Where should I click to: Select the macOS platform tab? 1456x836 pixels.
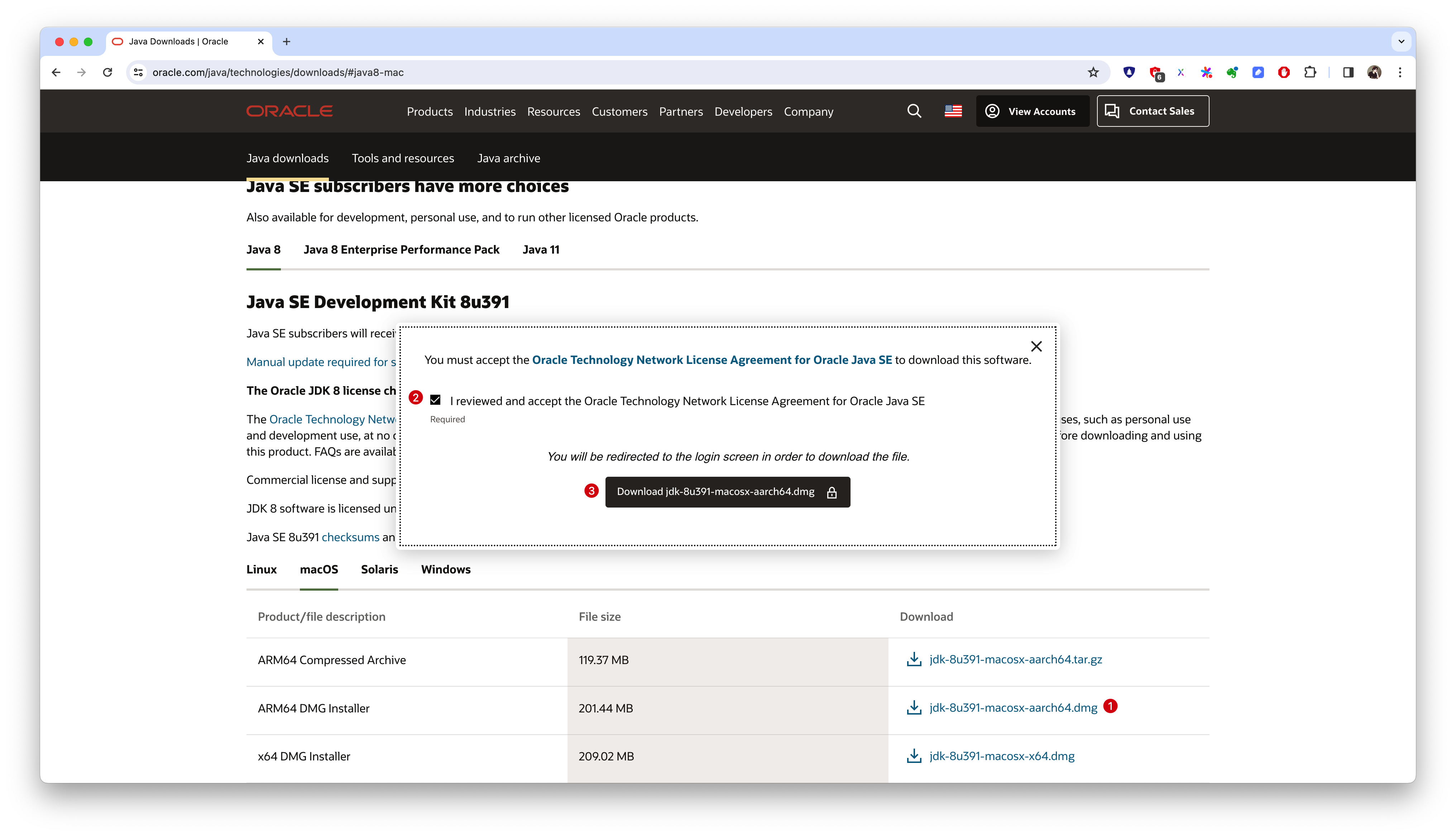[x=318, y=569]
